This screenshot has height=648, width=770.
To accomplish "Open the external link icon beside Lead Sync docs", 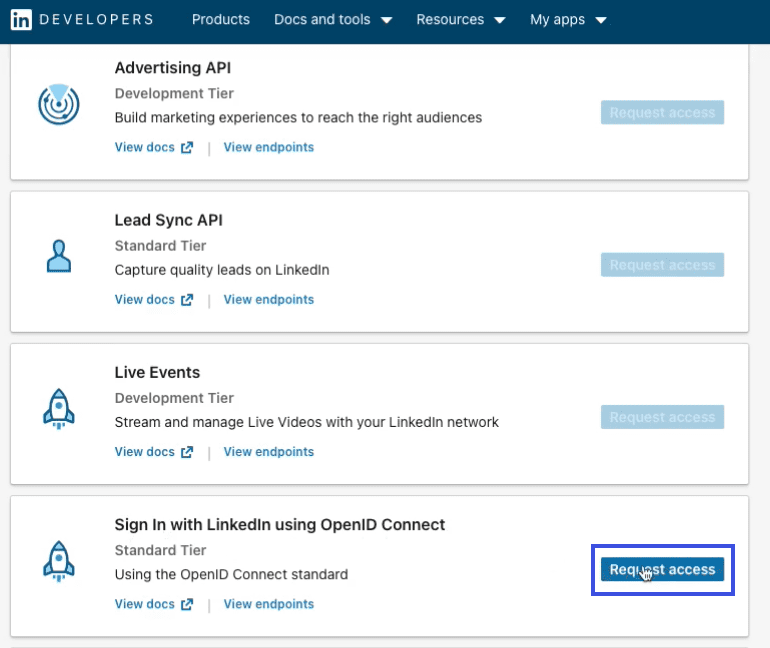I will point(187,299).
